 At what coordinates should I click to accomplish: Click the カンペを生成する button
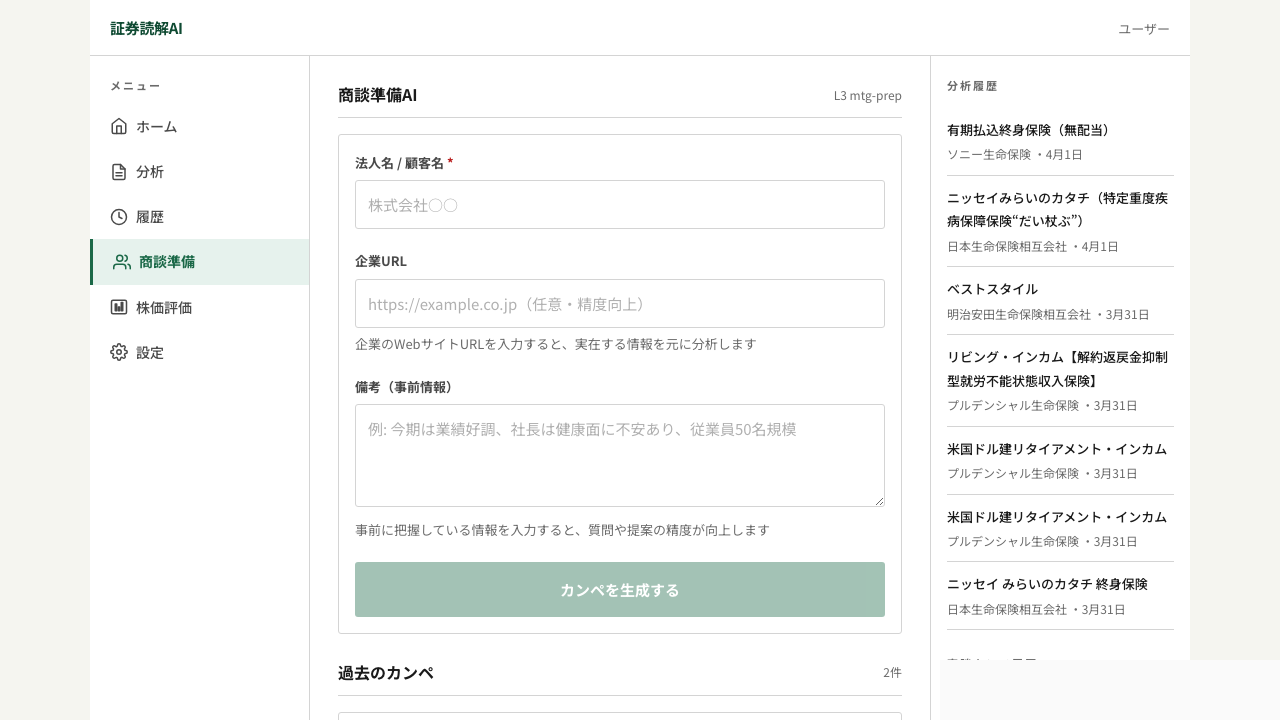[x=620, y=590]
